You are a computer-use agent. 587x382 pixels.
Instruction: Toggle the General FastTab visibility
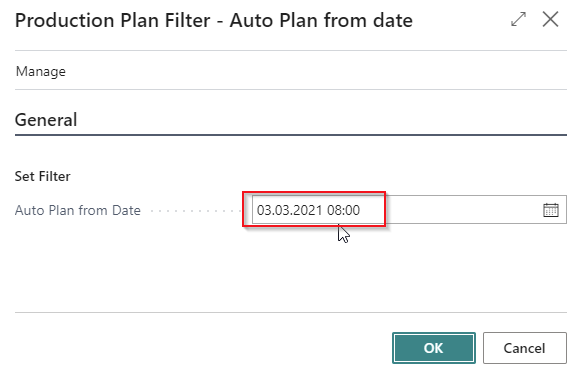[46, 120]
